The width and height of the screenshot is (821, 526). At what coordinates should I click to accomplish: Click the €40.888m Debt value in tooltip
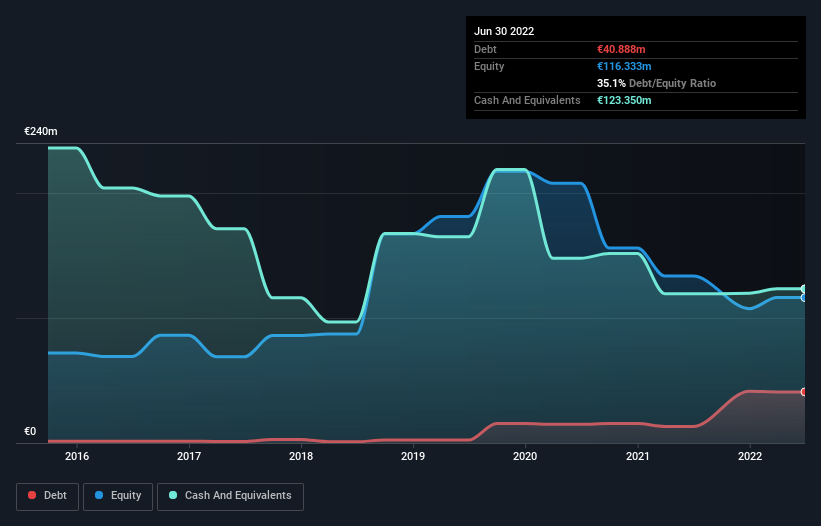click(x=621, y=49)
